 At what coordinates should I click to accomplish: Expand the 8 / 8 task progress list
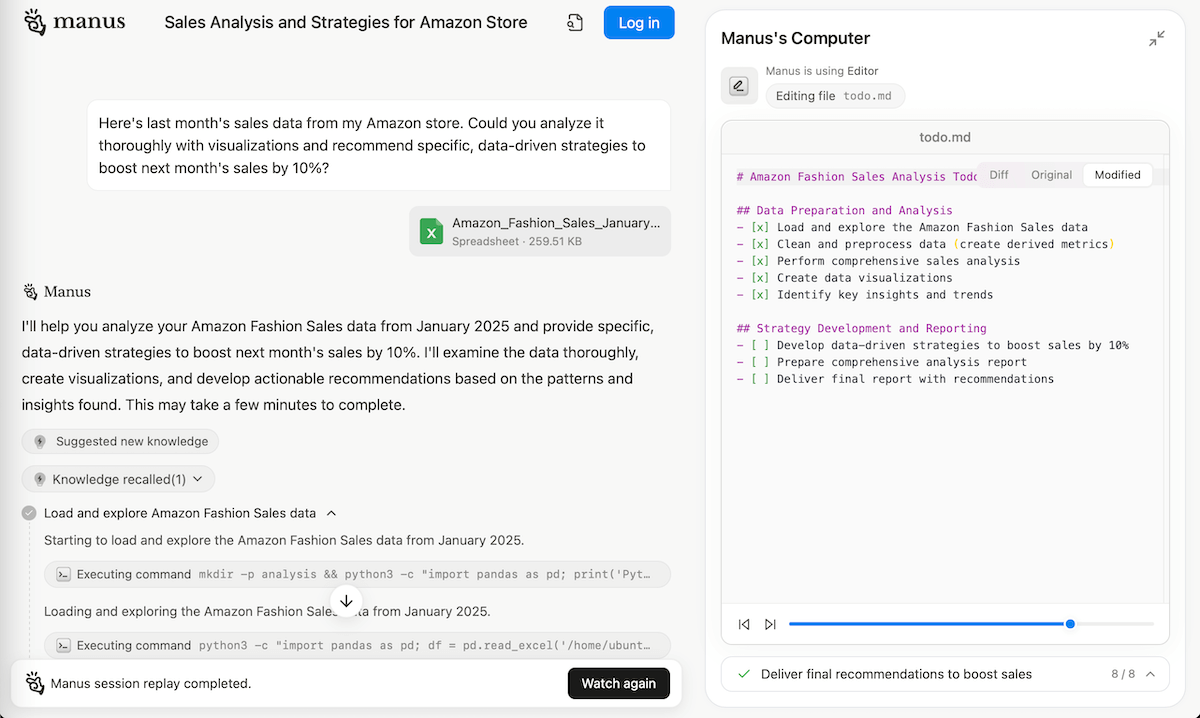click(x=1150, y=674)
